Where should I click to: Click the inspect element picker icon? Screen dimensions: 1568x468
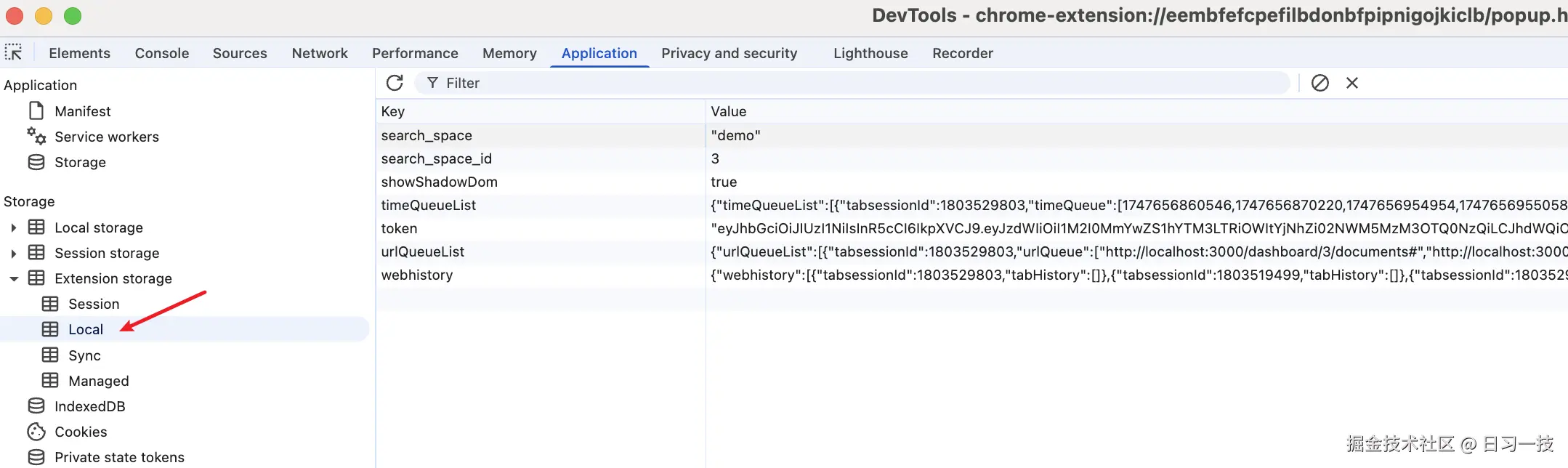point(14,53)
